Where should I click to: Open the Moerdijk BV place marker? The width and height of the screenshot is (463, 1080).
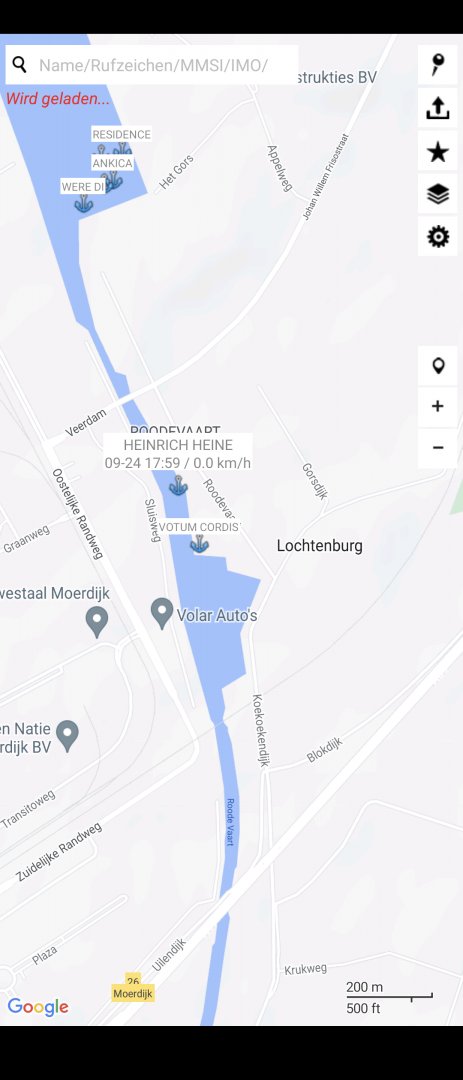(x=67, y=736)
